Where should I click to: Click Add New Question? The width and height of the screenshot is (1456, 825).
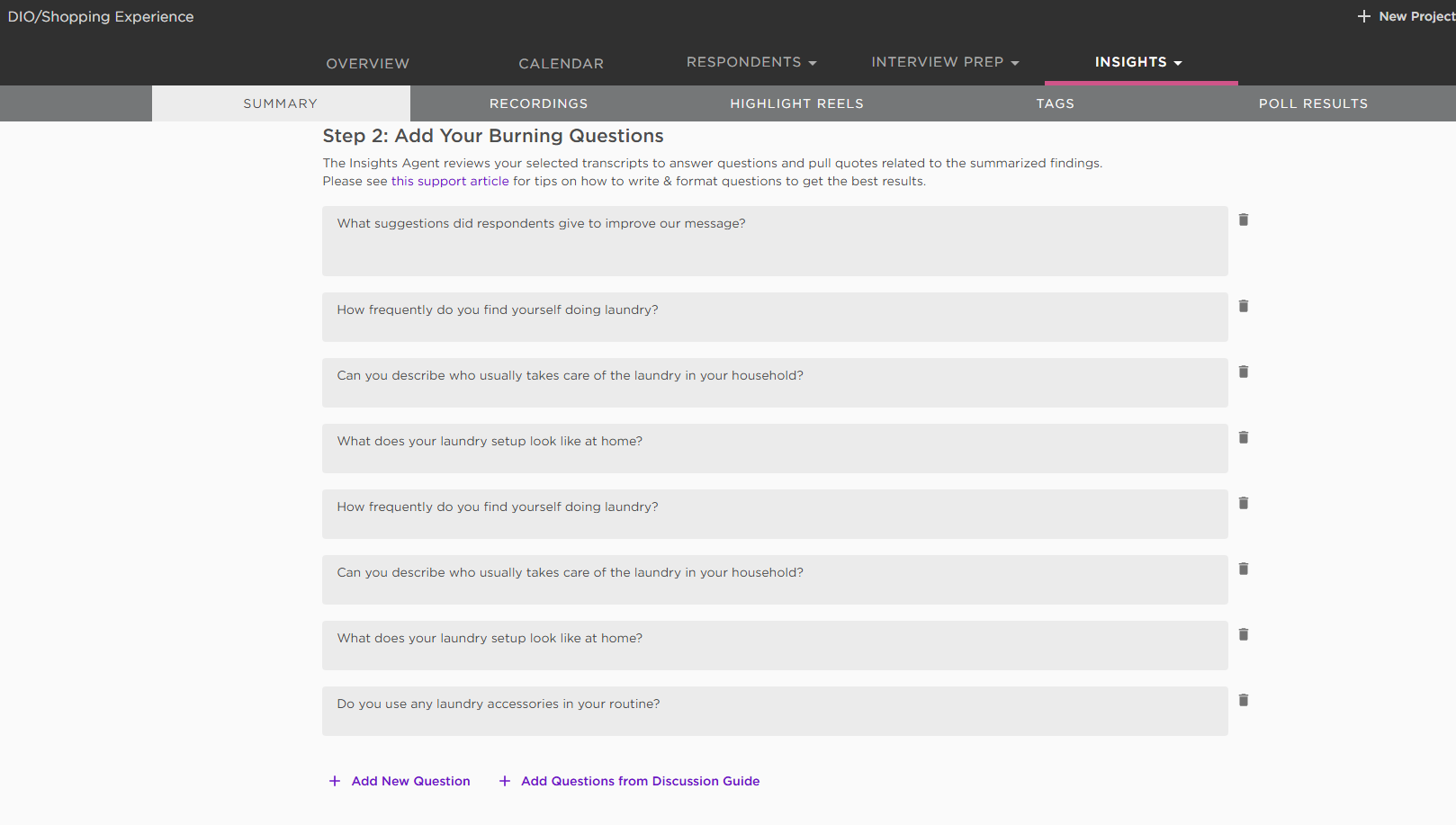tap(400, 781)
